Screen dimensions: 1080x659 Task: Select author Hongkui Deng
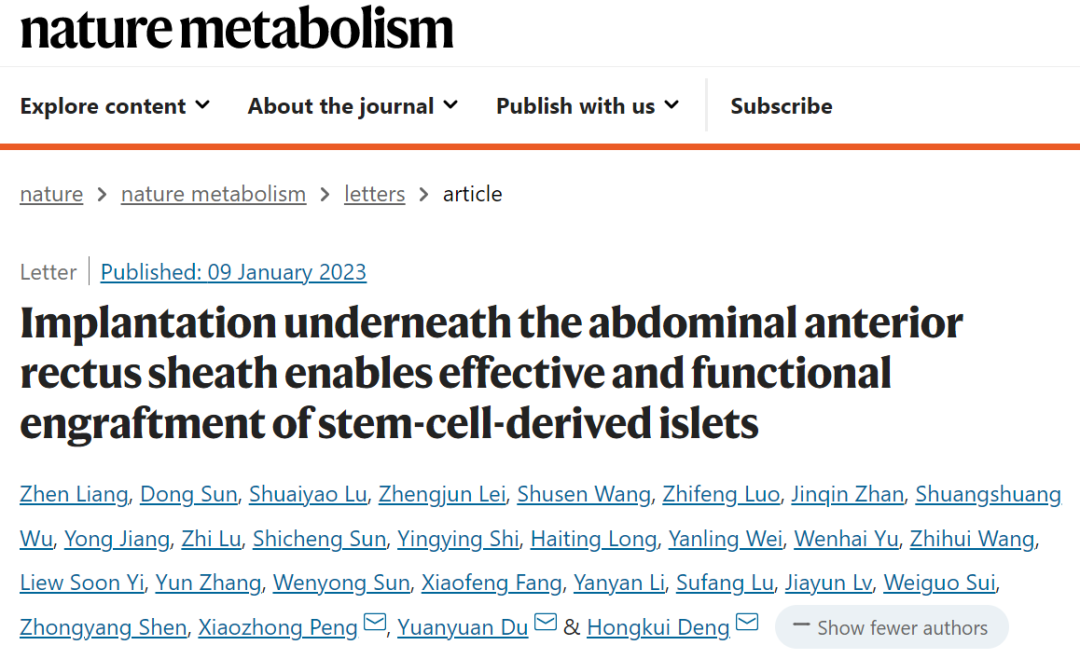click(657, 628)
